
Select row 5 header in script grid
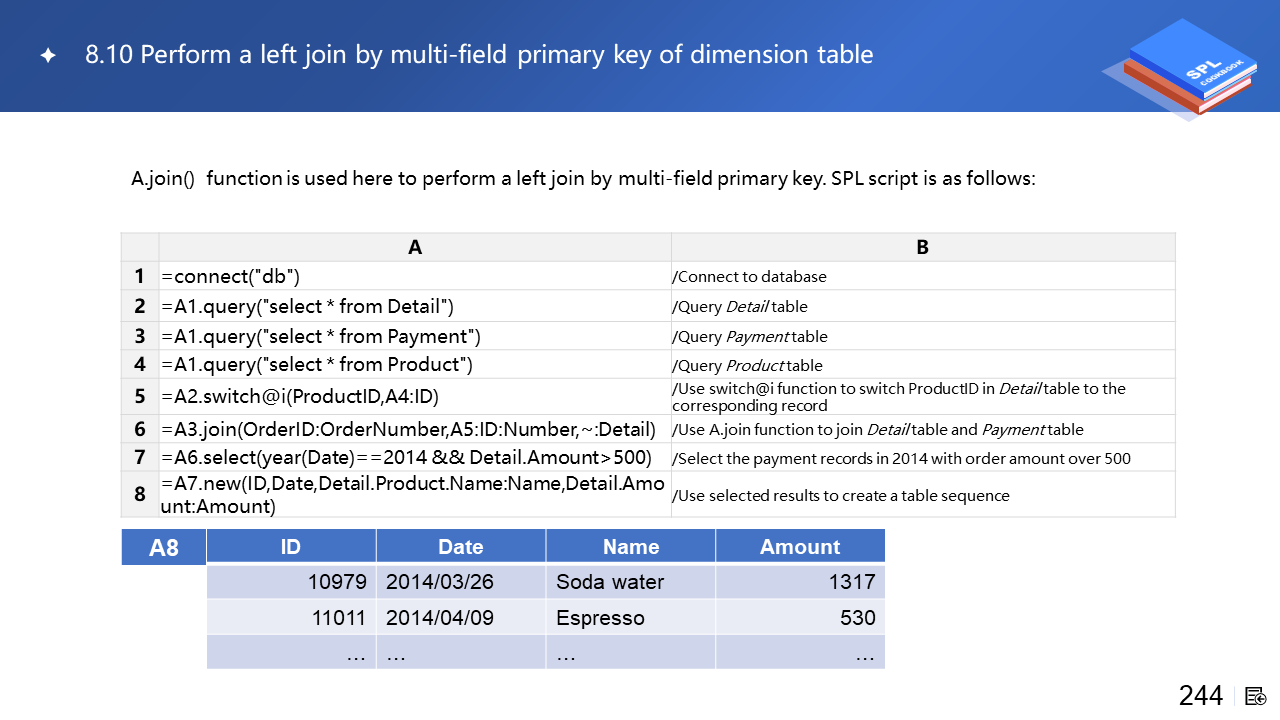[x=140, y=397]
